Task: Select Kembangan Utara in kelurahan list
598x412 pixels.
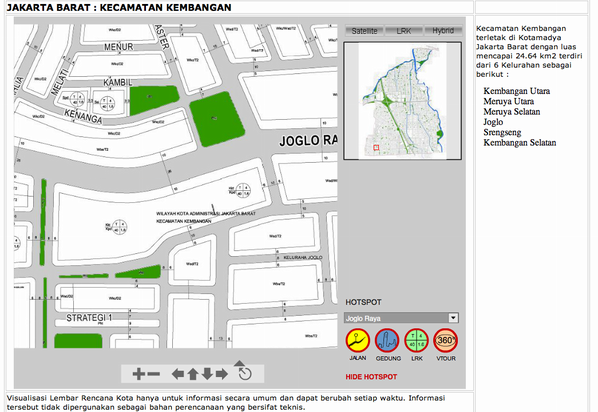Action: click(516, 91)
